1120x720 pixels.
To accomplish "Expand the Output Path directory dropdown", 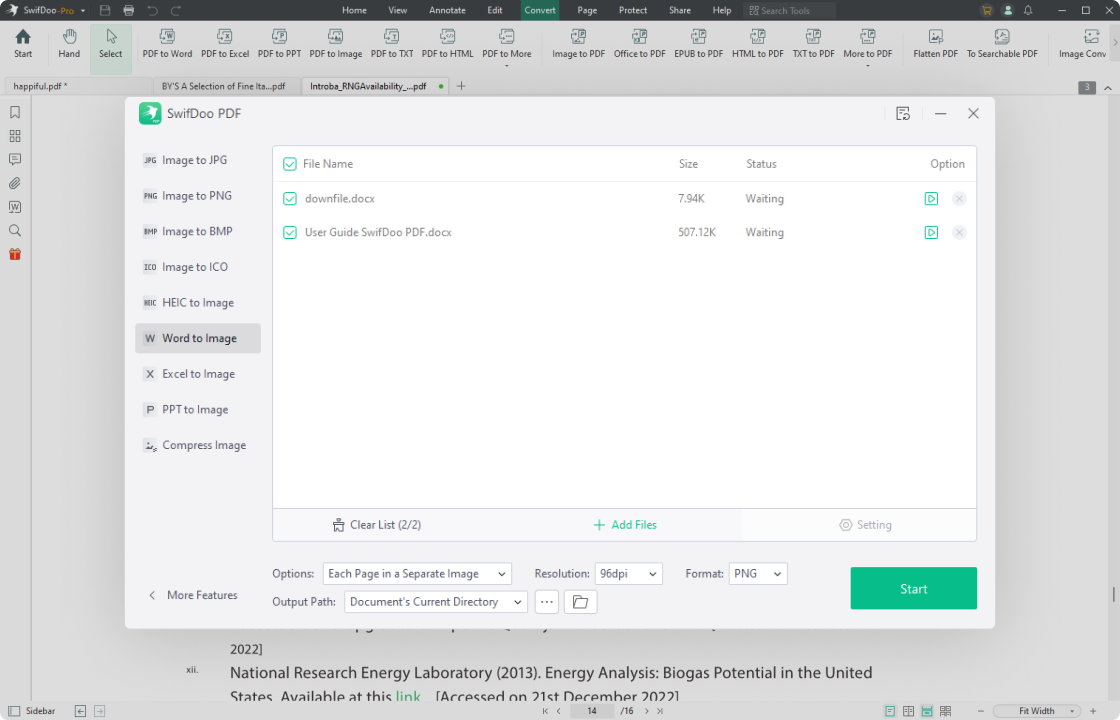I will (x=436, y=602).
